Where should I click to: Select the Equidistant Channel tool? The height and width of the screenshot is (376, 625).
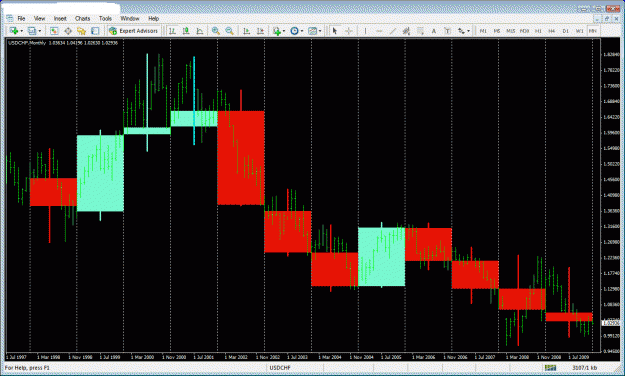[x=406, y=31]
